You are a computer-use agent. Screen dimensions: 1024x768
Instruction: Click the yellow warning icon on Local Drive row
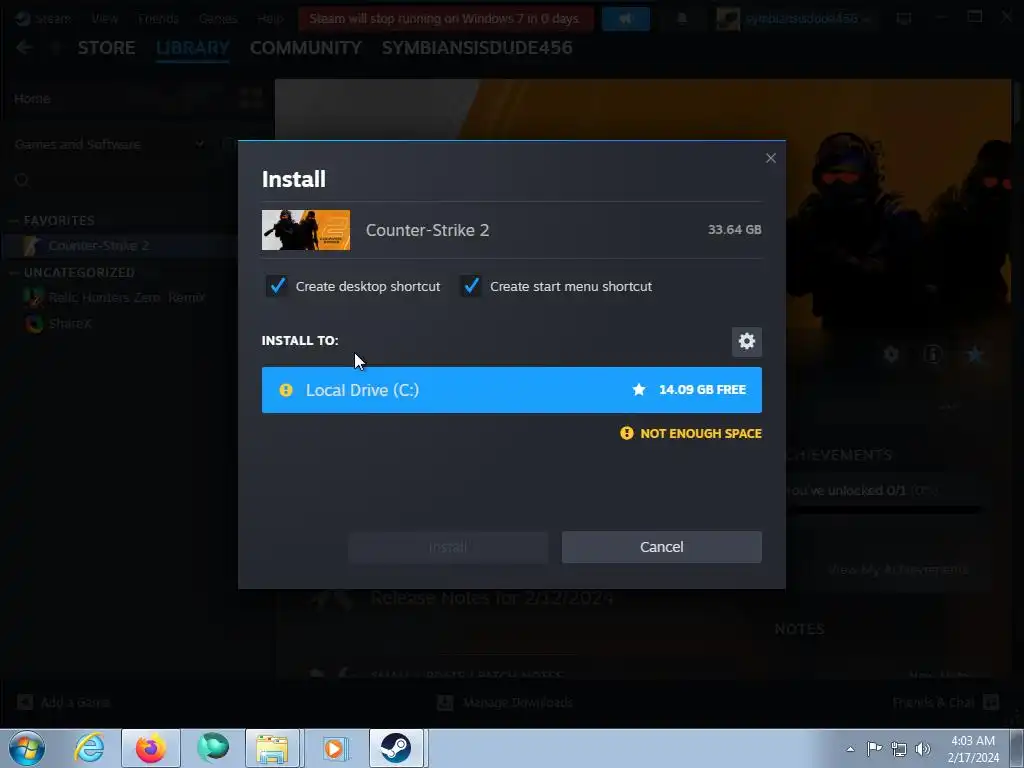point(286,390)
